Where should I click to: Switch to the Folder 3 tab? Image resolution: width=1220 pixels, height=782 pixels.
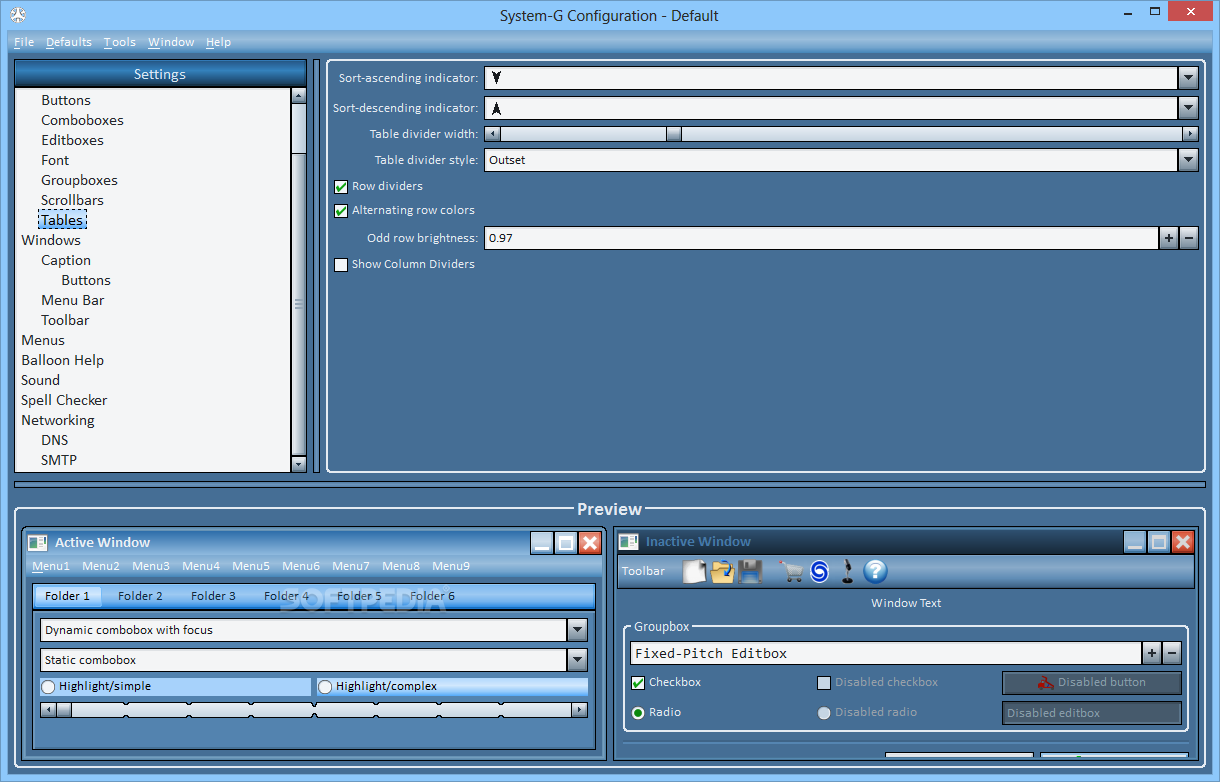(213, 596)
